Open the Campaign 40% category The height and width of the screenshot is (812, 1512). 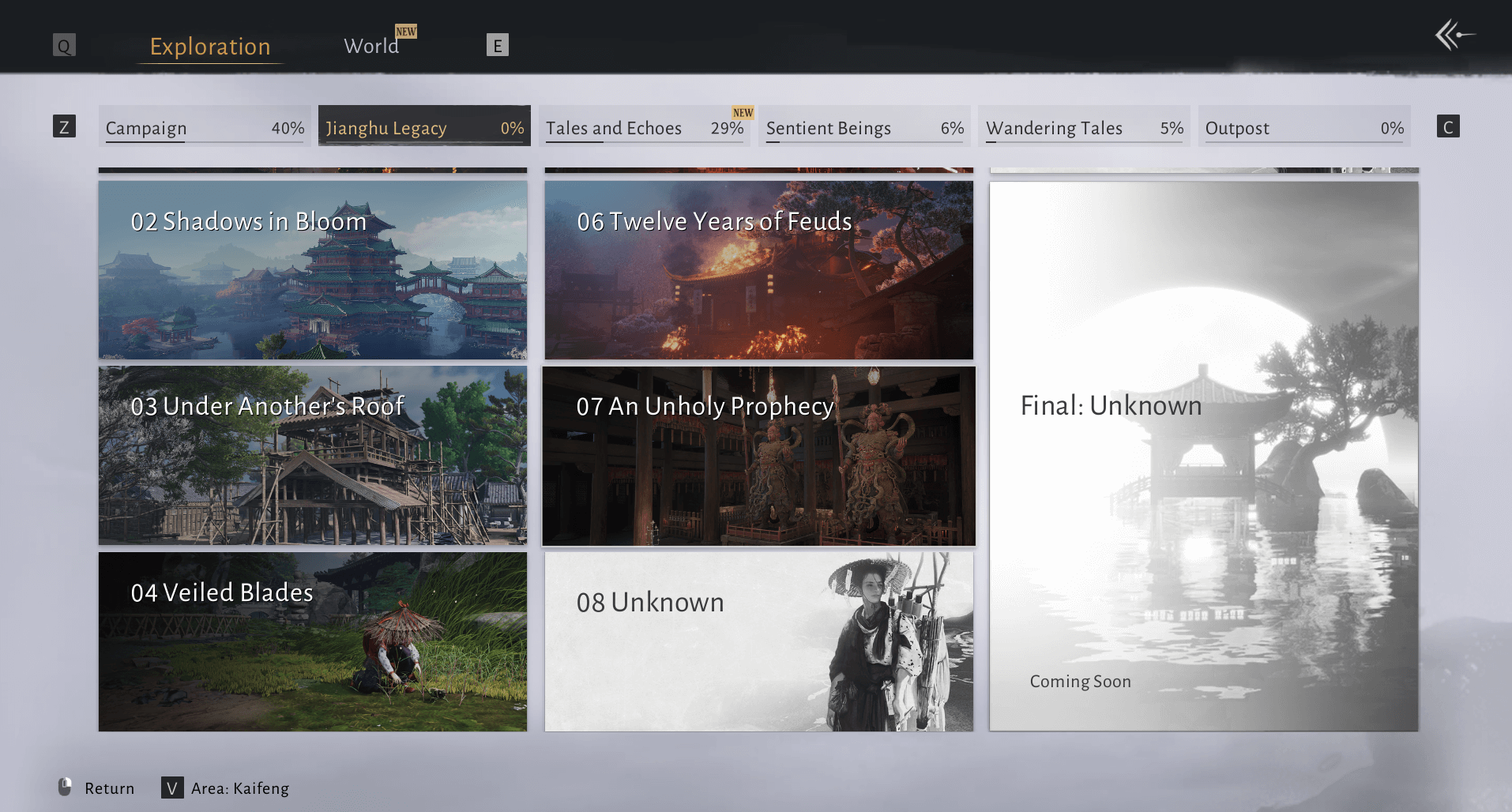(x=205, y=127)
